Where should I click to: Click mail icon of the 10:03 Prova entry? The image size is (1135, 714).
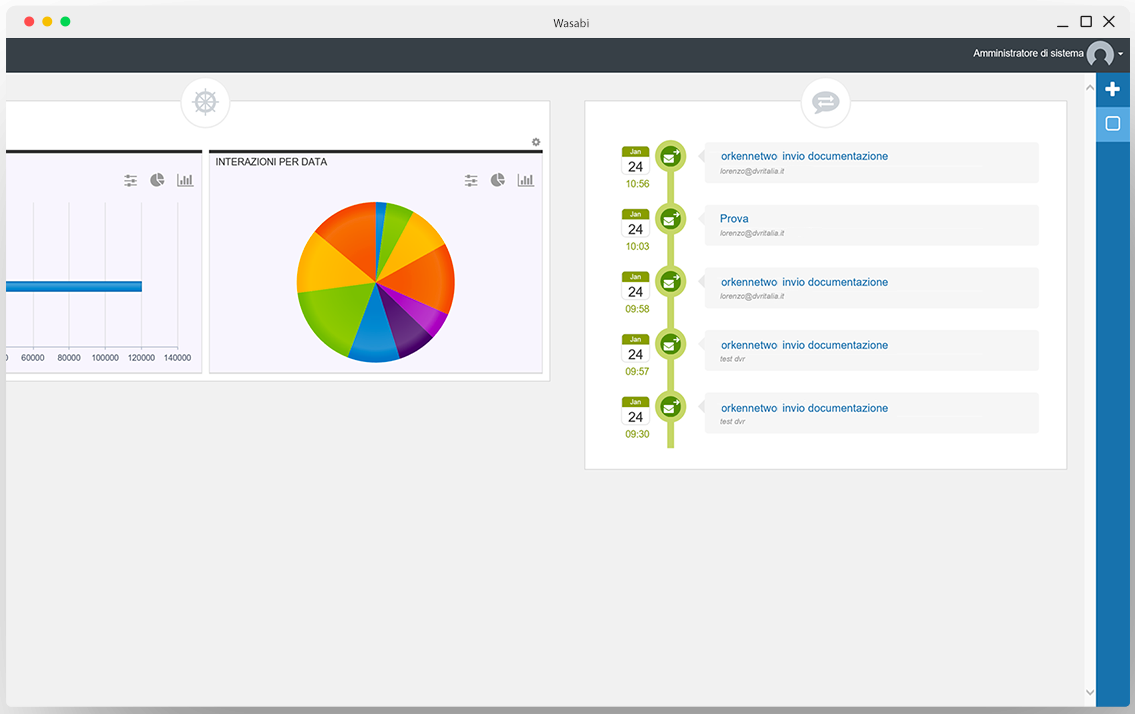coord(671,219)
